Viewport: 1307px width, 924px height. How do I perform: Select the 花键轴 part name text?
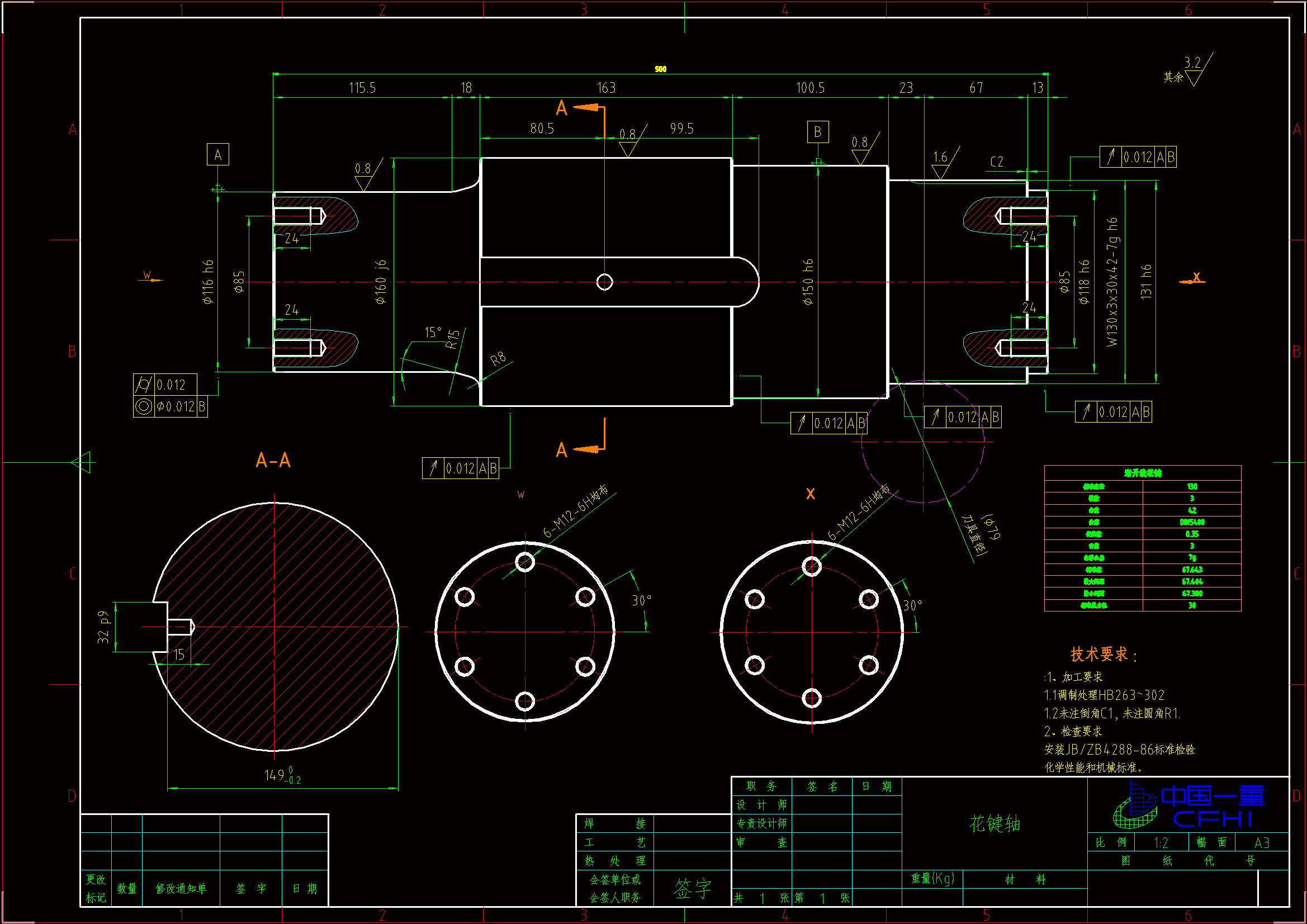[x=995, y=823]
